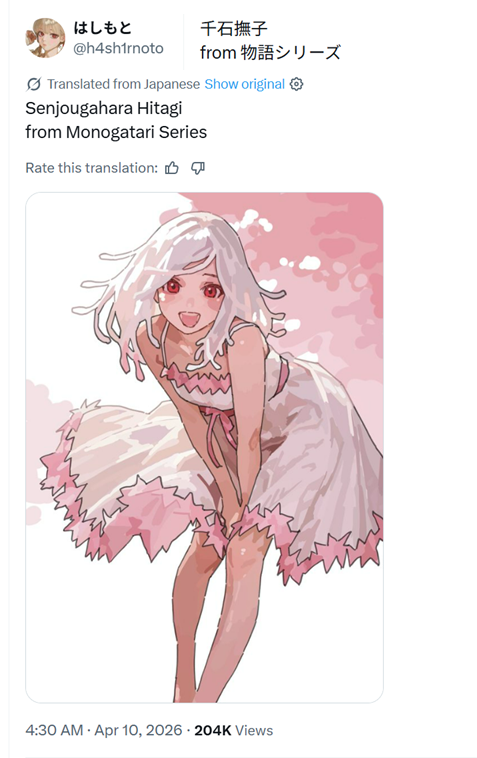Select the from 物語シリーズ line

(x=271, y=52)
